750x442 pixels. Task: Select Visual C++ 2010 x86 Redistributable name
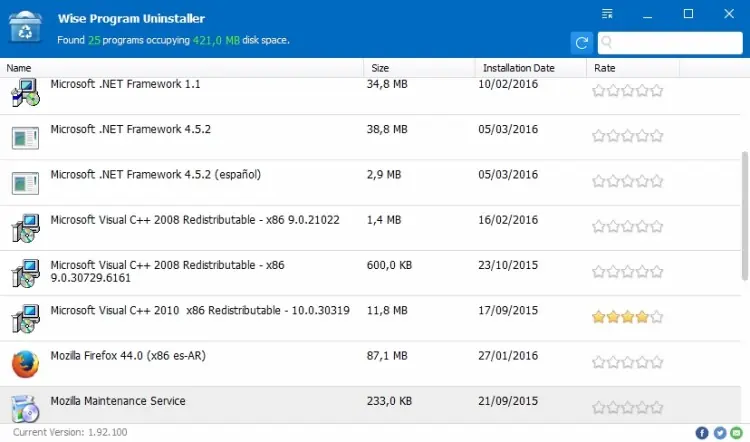point(200,310)
